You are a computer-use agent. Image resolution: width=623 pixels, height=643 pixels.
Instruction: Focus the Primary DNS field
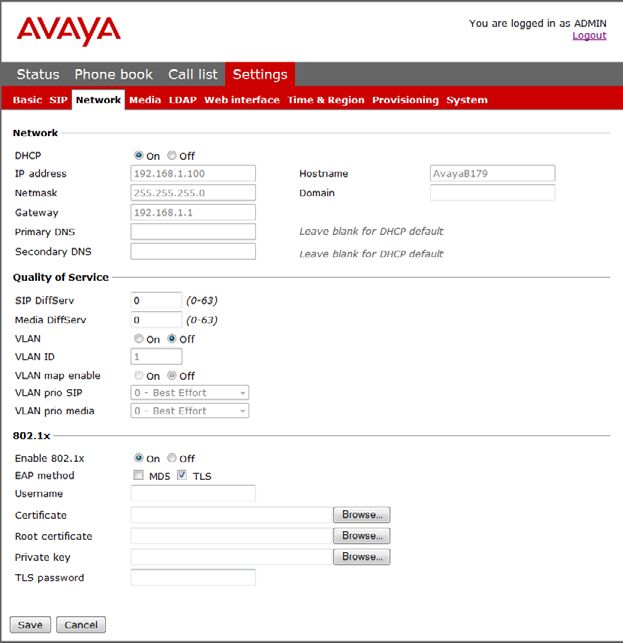193,232
